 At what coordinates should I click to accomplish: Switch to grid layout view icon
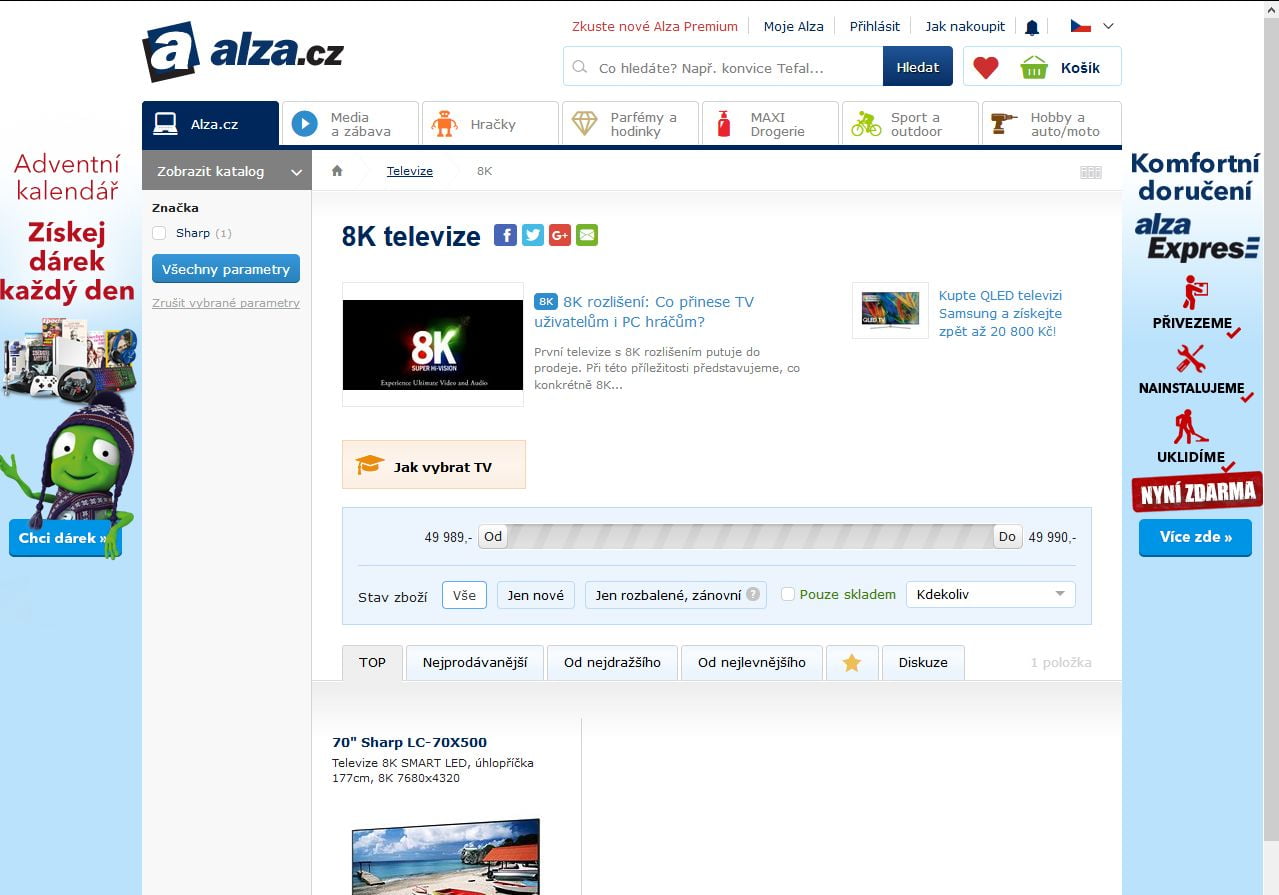pyautogui.click(x=1090, y=172)
